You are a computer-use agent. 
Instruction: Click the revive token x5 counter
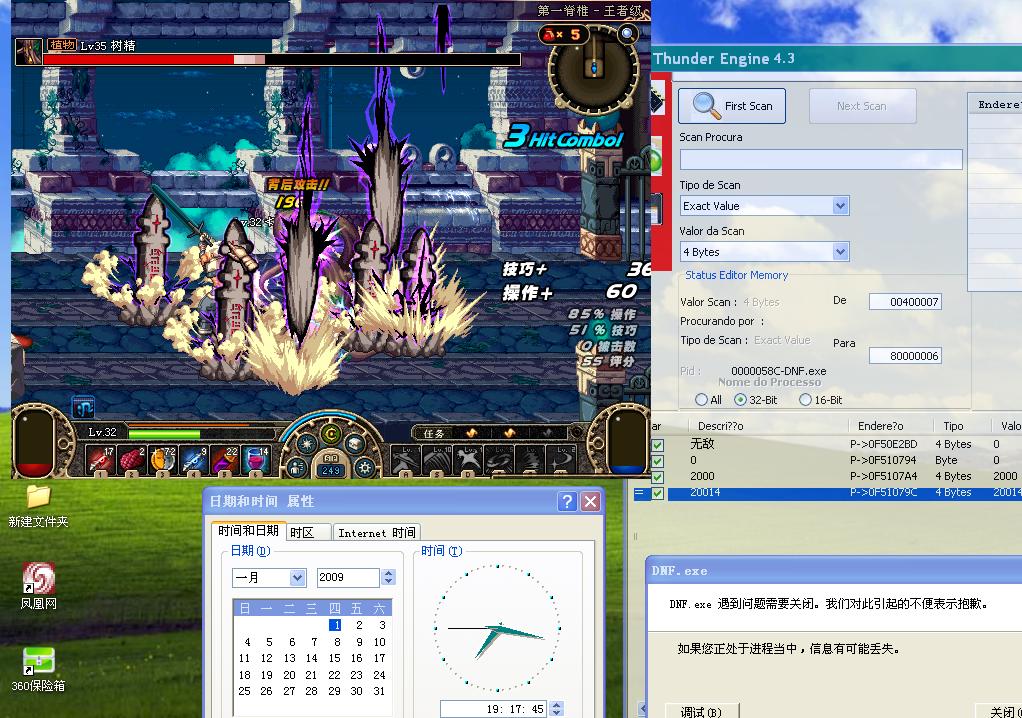[x=563, y=35]
